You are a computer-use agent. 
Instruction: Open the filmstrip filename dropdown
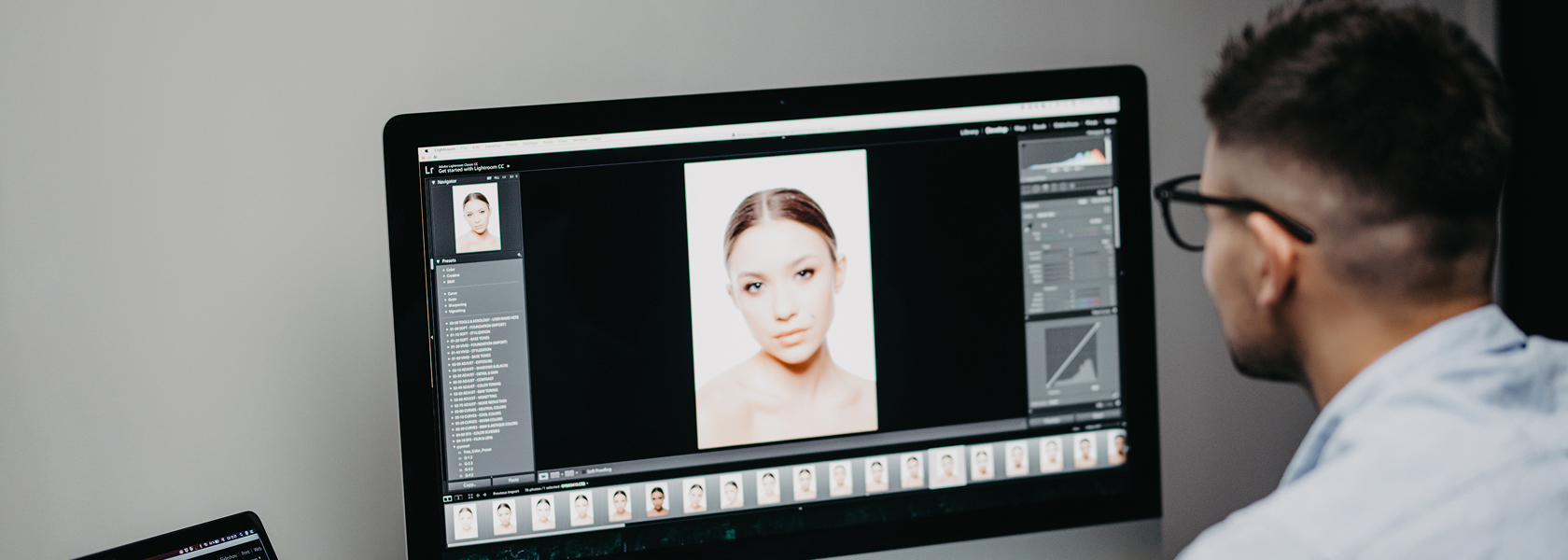(x=588, y=483)
